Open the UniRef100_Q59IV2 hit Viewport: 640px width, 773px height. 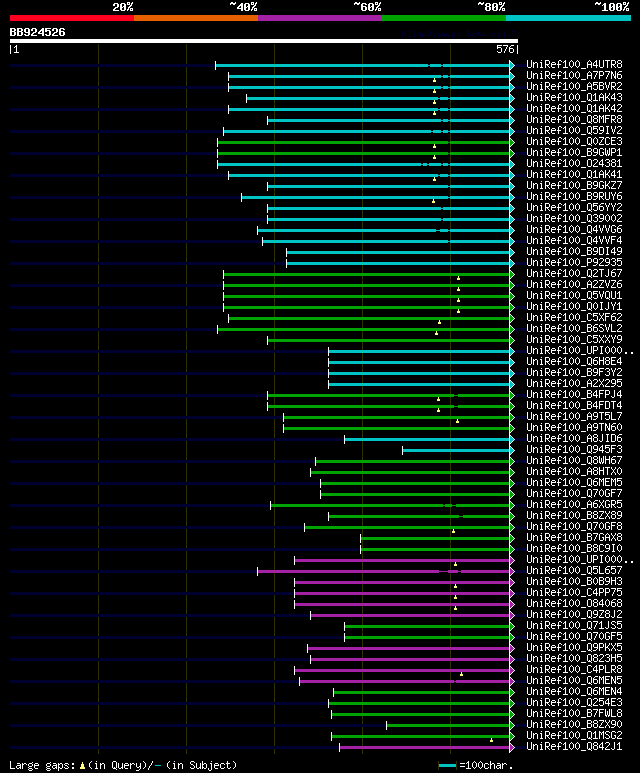click(574, 131)
